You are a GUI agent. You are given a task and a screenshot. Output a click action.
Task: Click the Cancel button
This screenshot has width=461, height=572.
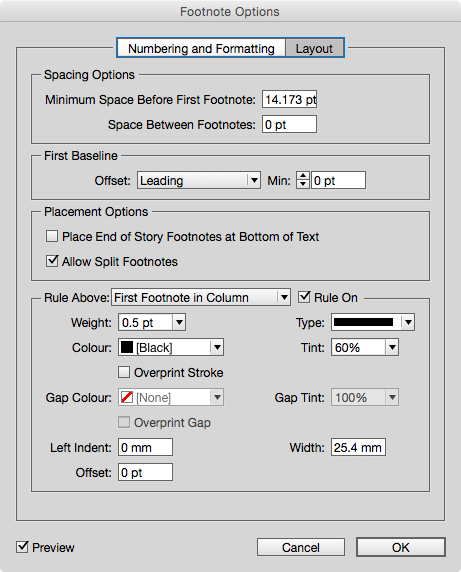point(301,547)
